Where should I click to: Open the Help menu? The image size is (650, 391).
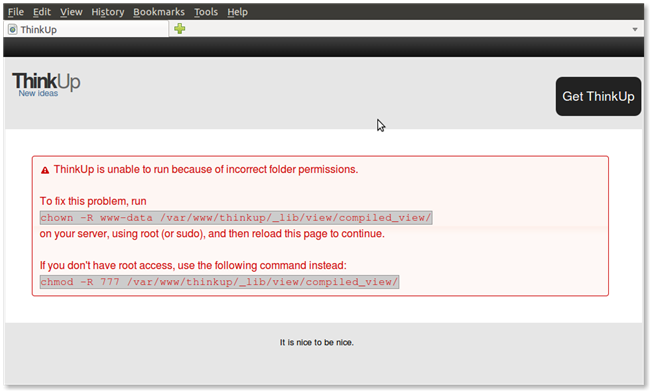(237, 12)
